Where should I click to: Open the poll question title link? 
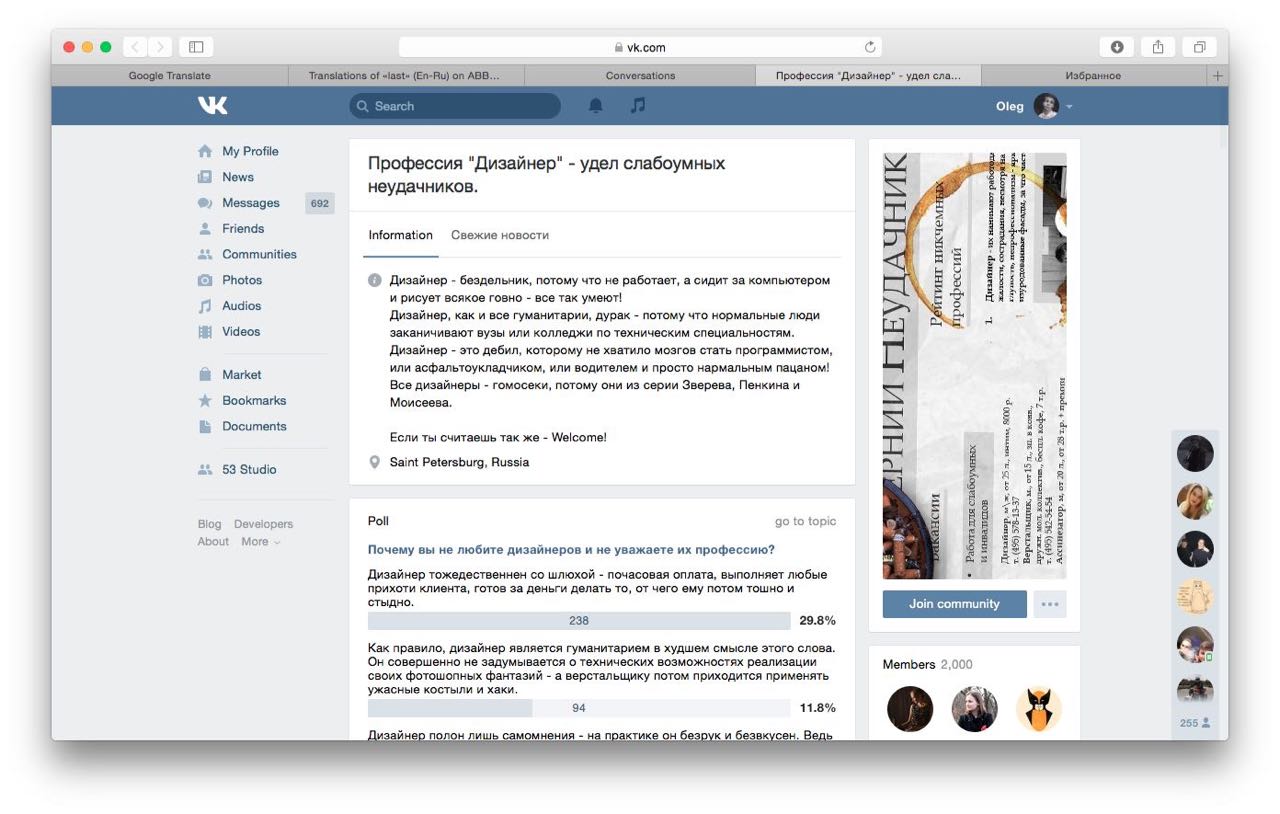[571, 549]
